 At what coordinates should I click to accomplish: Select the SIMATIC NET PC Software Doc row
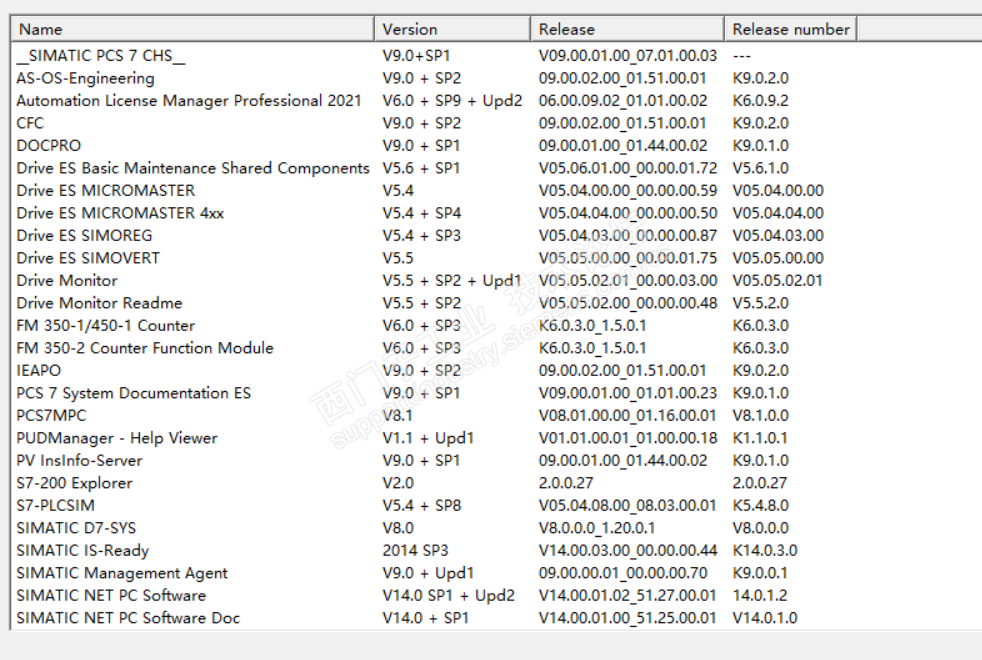click(x=128, y=618)
